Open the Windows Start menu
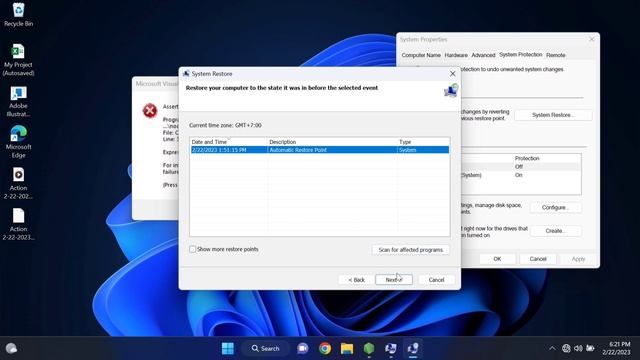Viewport: 640px width, 360px height. pos(228,348)
